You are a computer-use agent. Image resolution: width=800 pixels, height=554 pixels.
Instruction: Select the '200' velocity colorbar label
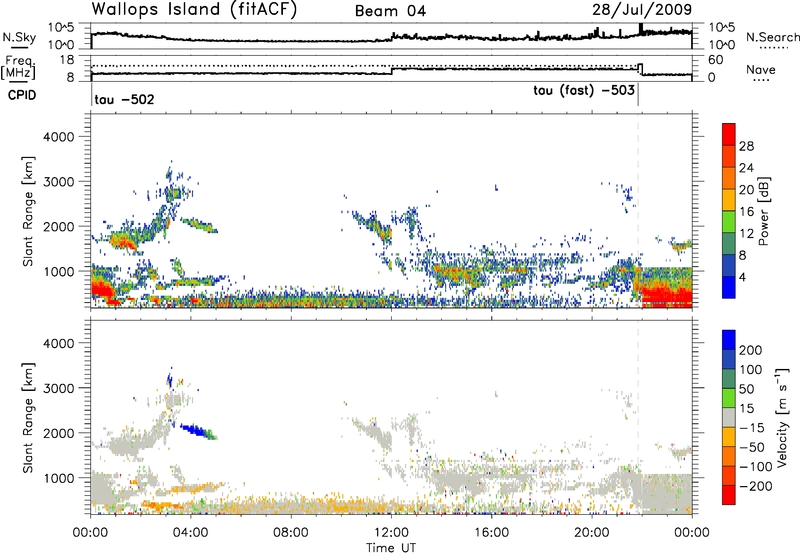(751, 350)
